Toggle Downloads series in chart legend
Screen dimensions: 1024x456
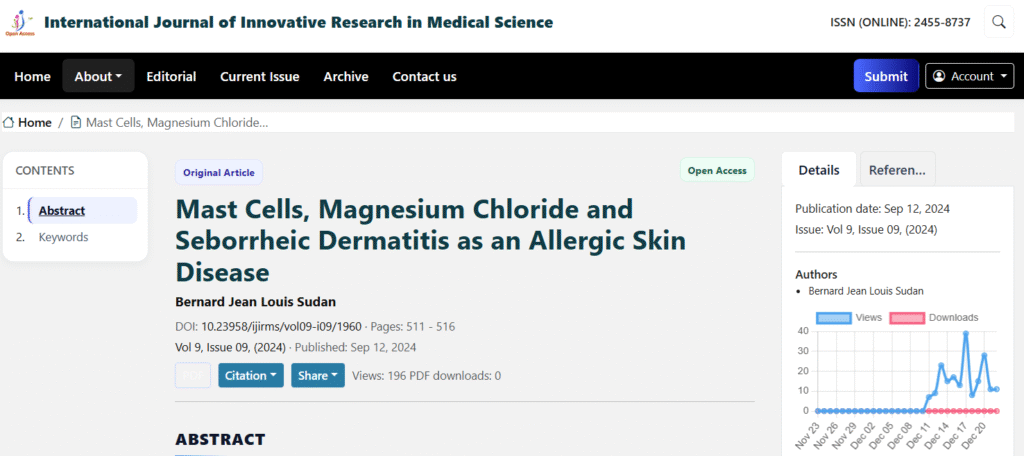(x=934, y=317)
